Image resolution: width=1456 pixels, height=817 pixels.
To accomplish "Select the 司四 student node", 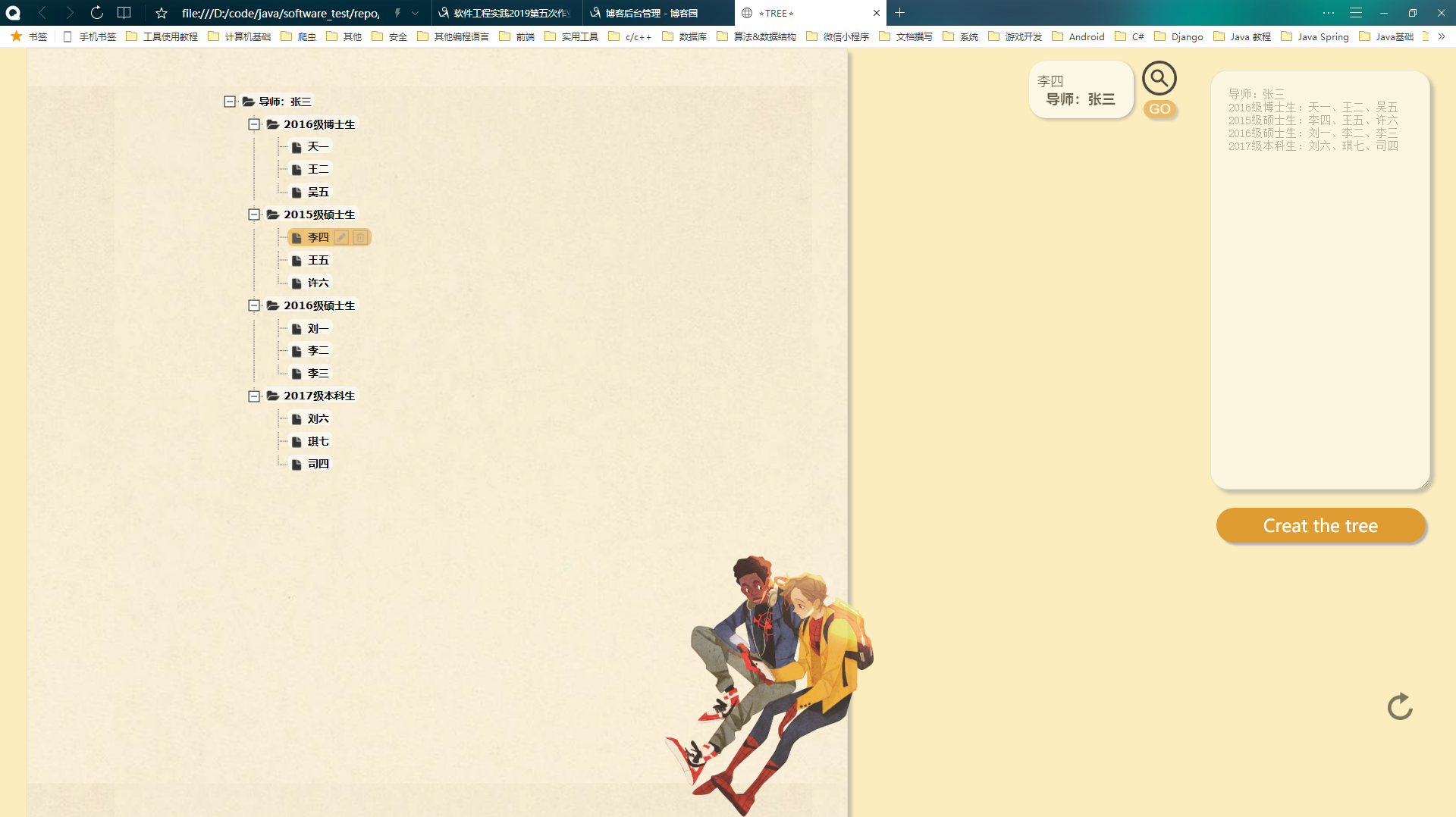I will pos(311,464).
